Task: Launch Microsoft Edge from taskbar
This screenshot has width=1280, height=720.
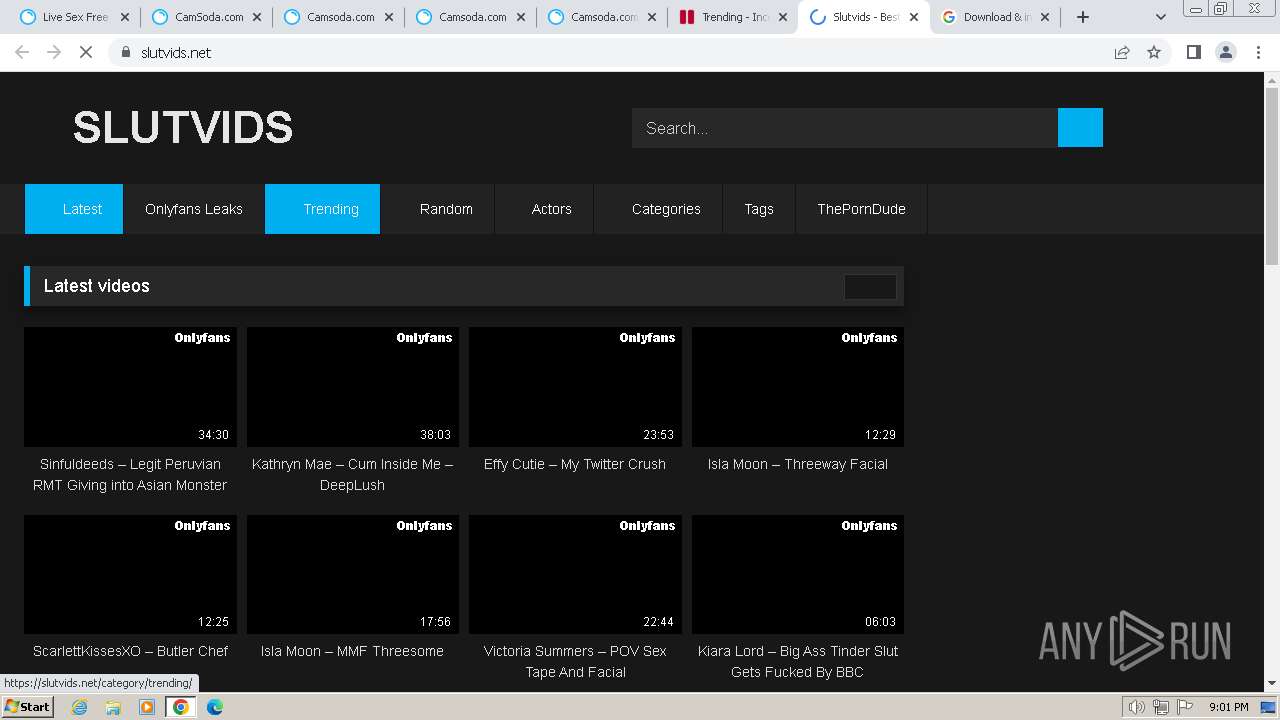Action: click(x=214, y=707)
